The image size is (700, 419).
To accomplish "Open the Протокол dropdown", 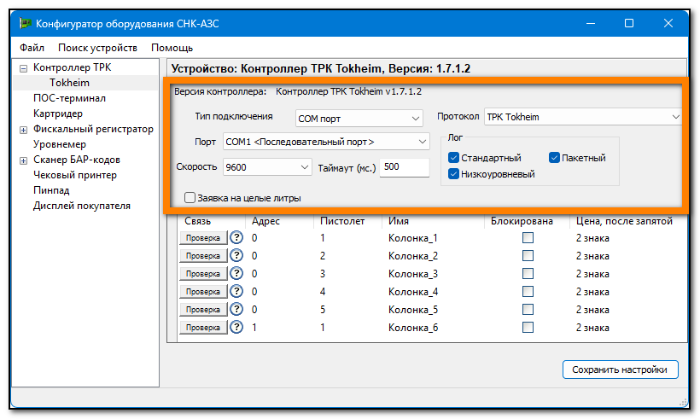I will tap(583, 116).
